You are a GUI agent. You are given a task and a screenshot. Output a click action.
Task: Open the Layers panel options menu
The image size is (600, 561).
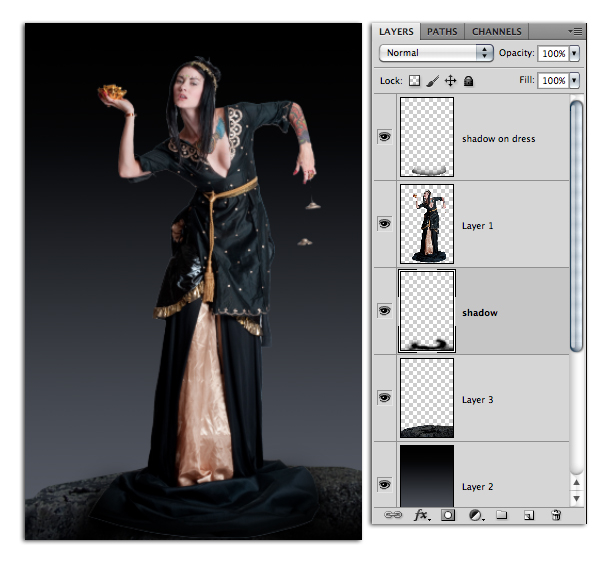575,31
